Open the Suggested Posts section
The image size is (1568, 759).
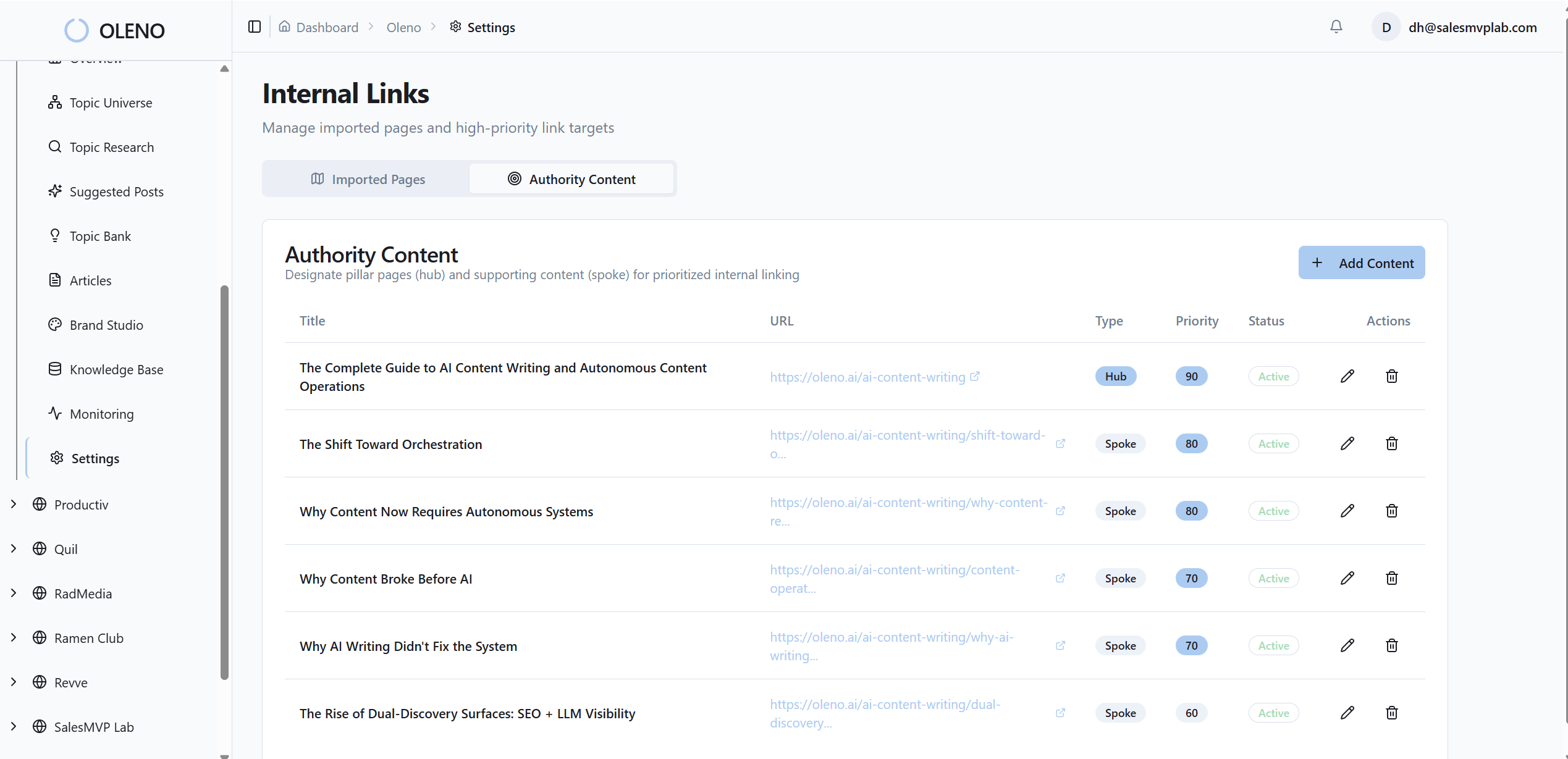pos(116,191)
